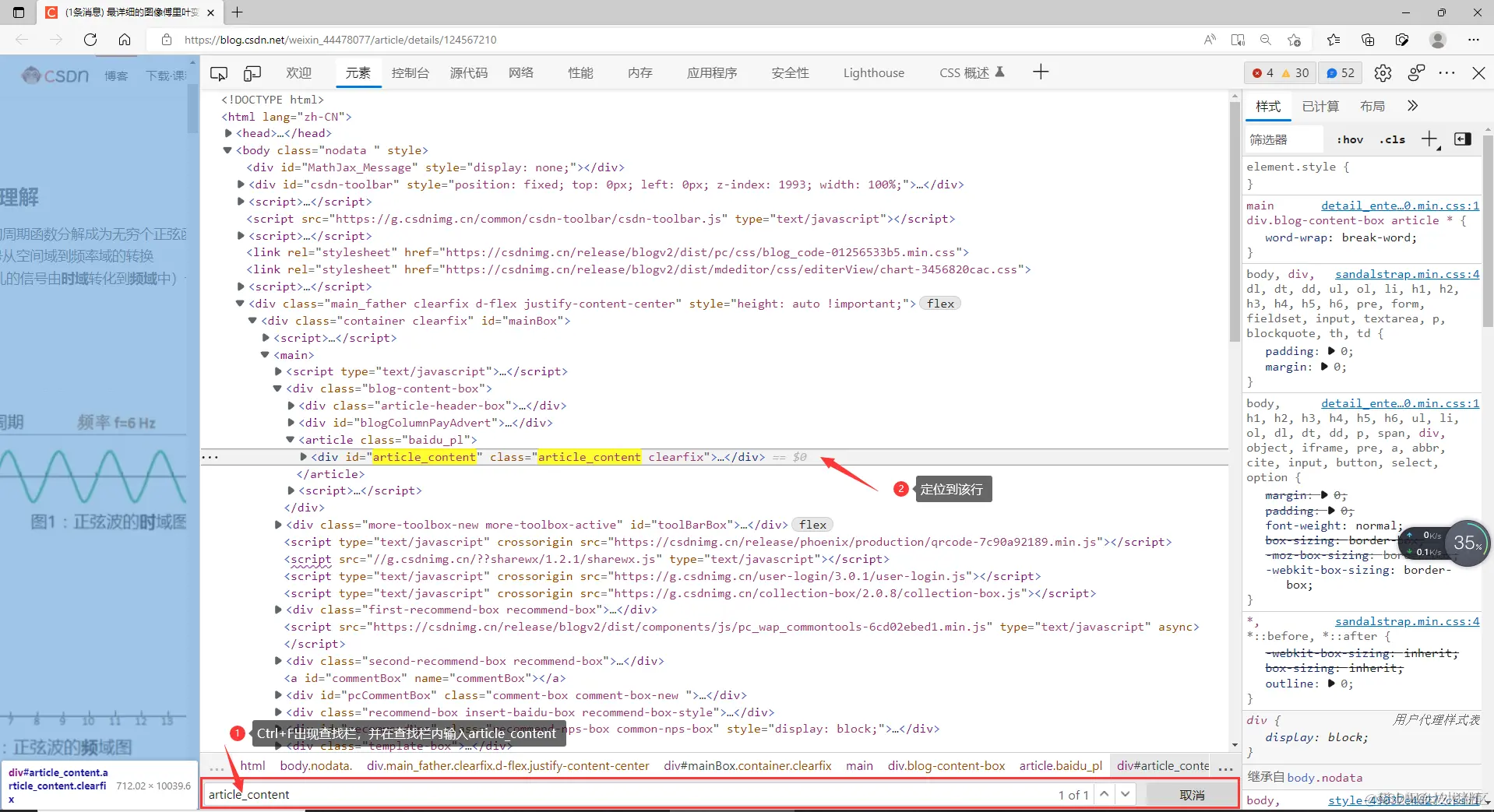Switch to the 已计算 (Computed) styles tab
This screenshot has width=1494, height=812.
1320,107
